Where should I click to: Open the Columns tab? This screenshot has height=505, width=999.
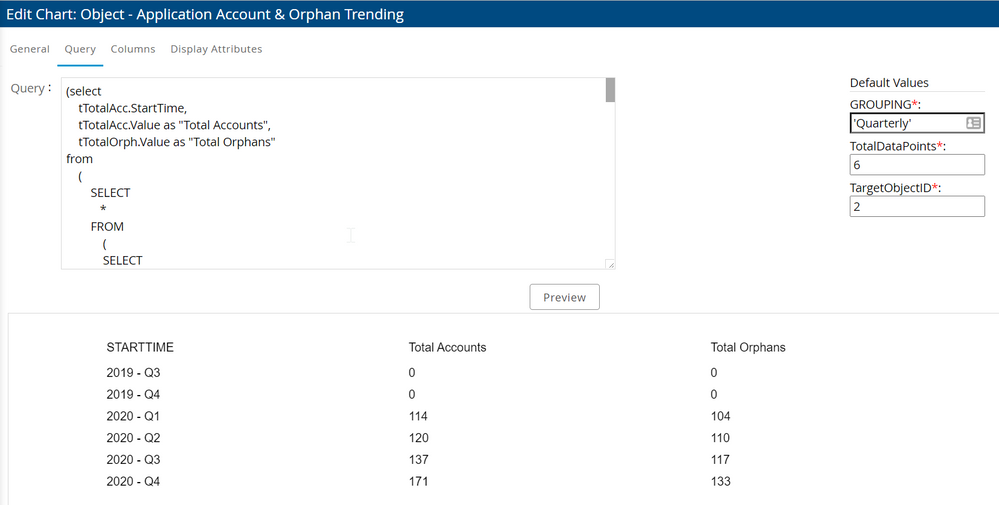click(x=133, y=49)
